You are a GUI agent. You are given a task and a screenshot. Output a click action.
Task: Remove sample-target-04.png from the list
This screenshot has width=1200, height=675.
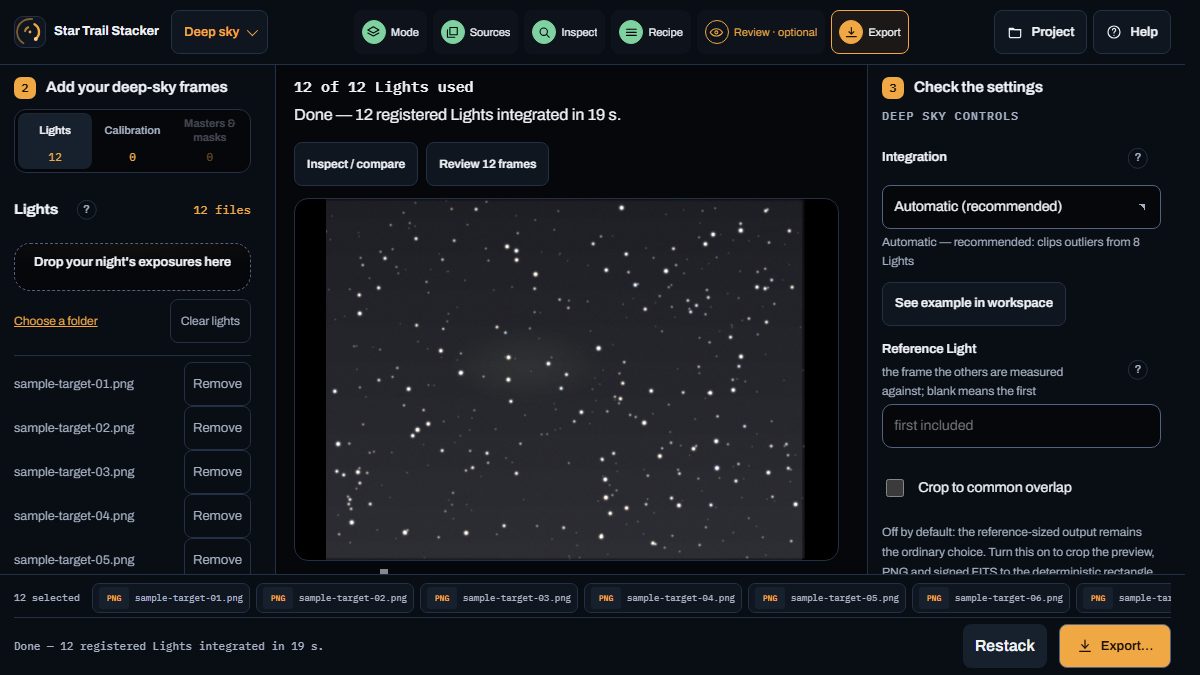coord(217,516)
